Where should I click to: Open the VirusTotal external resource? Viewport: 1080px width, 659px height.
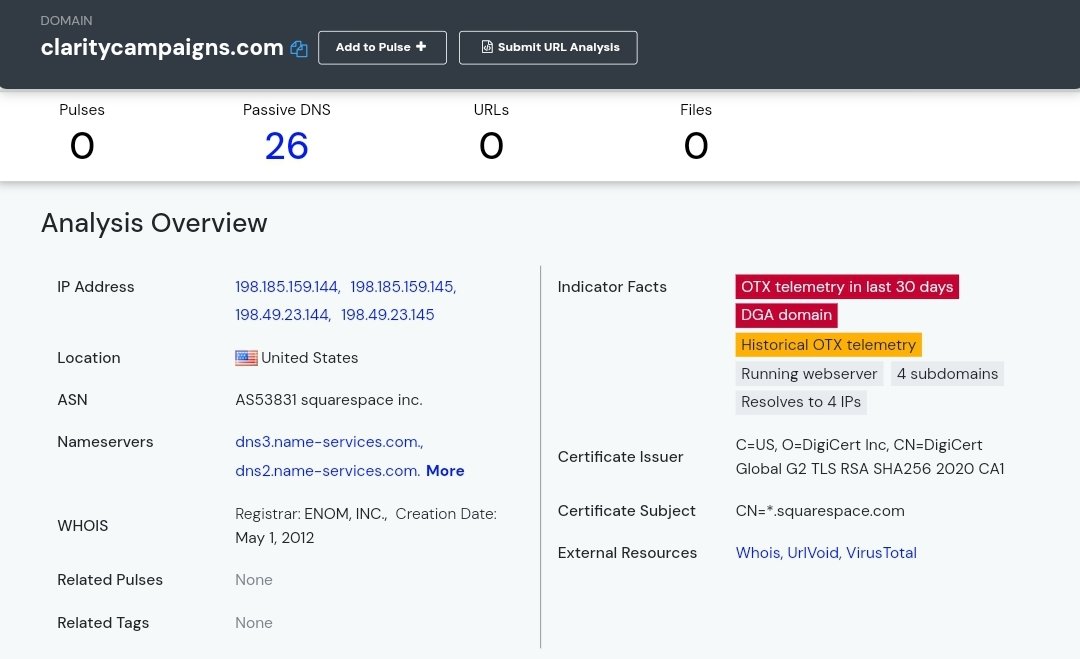tap(881, 553)
